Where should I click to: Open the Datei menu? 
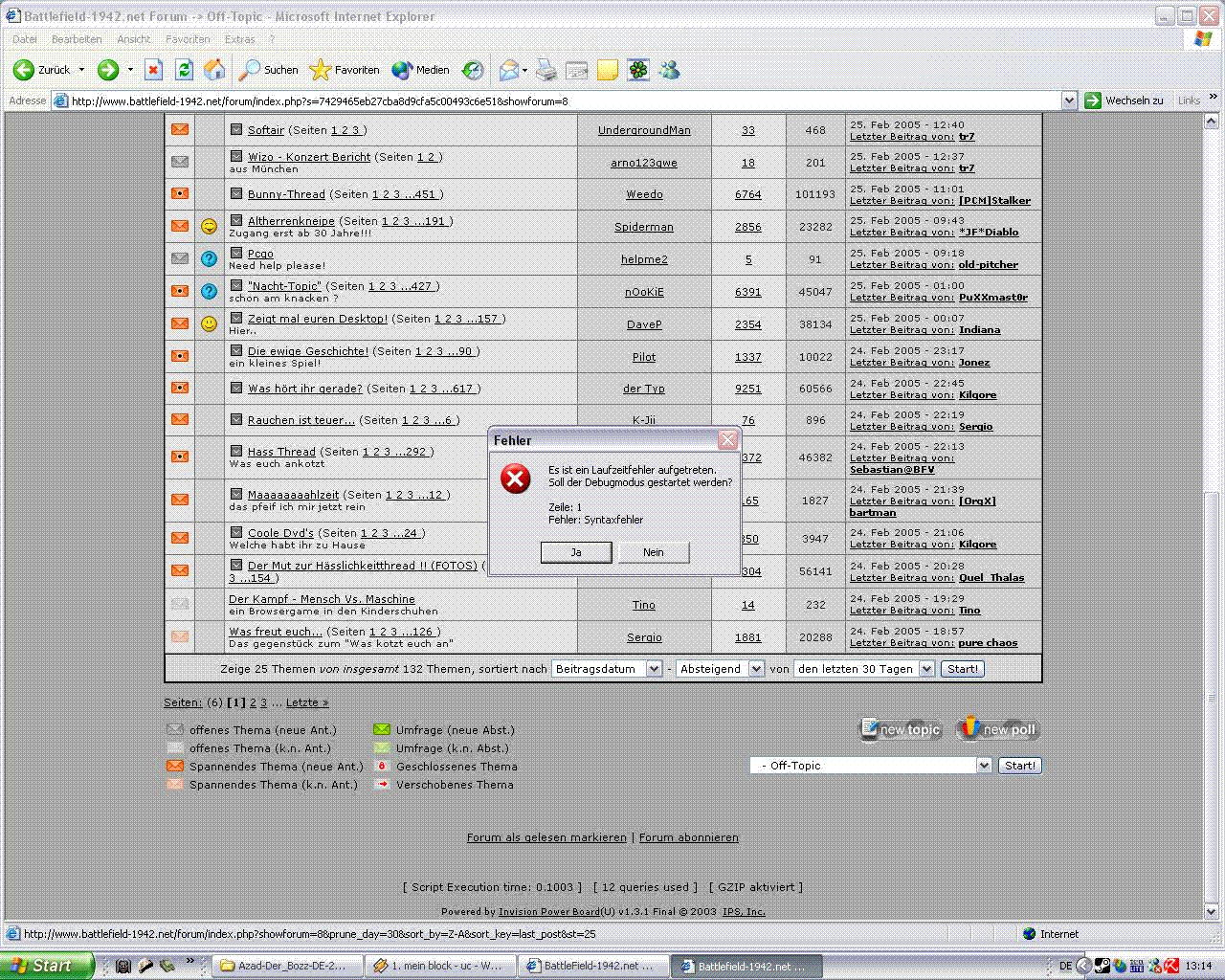[x=25, y=39]
